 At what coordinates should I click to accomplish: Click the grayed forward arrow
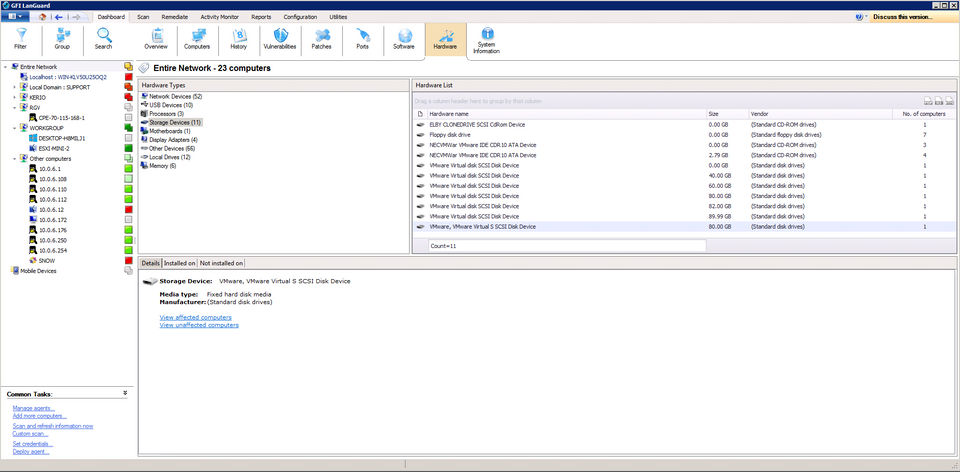click(x=76, y=17)
